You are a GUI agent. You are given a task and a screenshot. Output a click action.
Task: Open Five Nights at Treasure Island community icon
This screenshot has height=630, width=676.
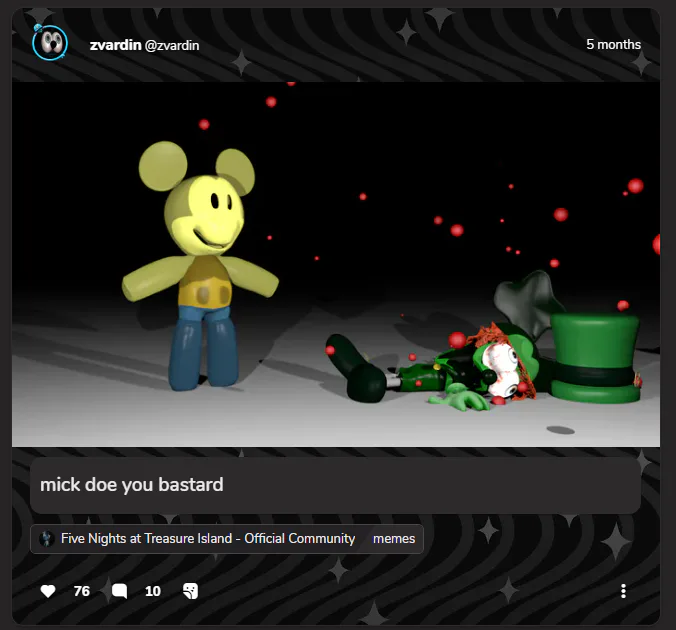pos(47,539)
